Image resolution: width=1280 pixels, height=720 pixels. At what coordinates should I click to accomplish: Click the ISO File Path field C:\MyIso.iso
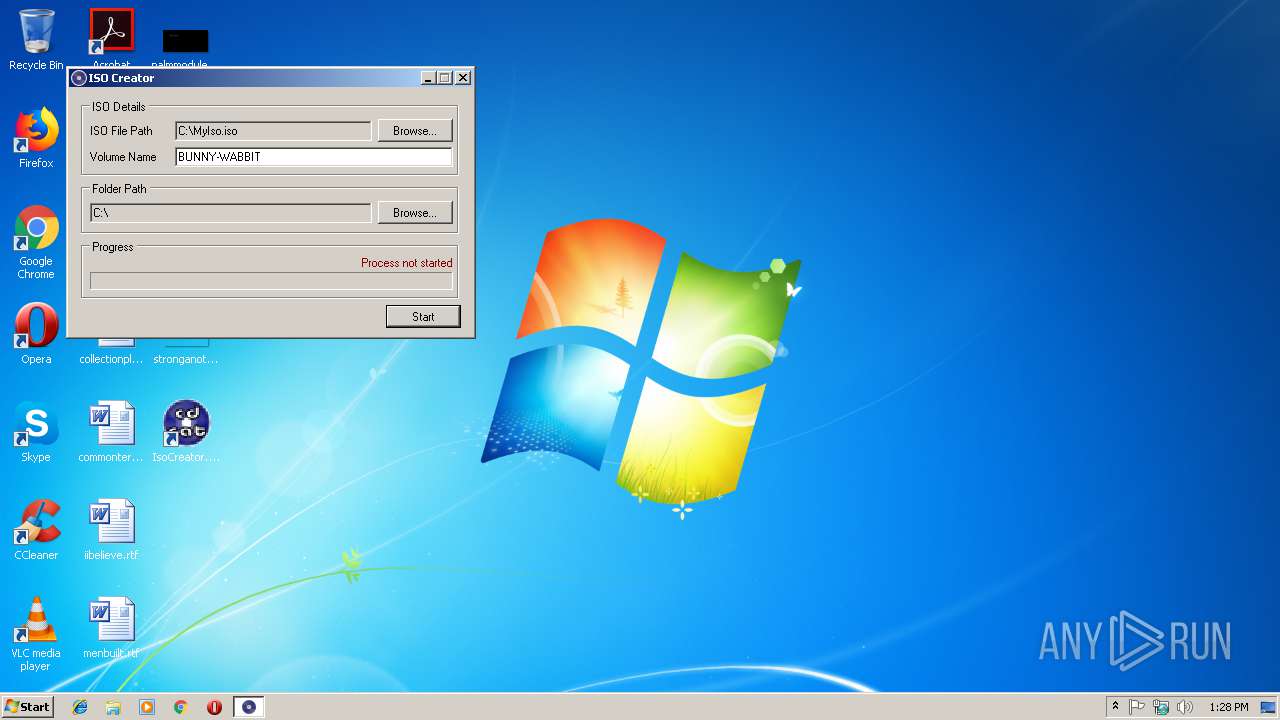(x=273, y=131)
